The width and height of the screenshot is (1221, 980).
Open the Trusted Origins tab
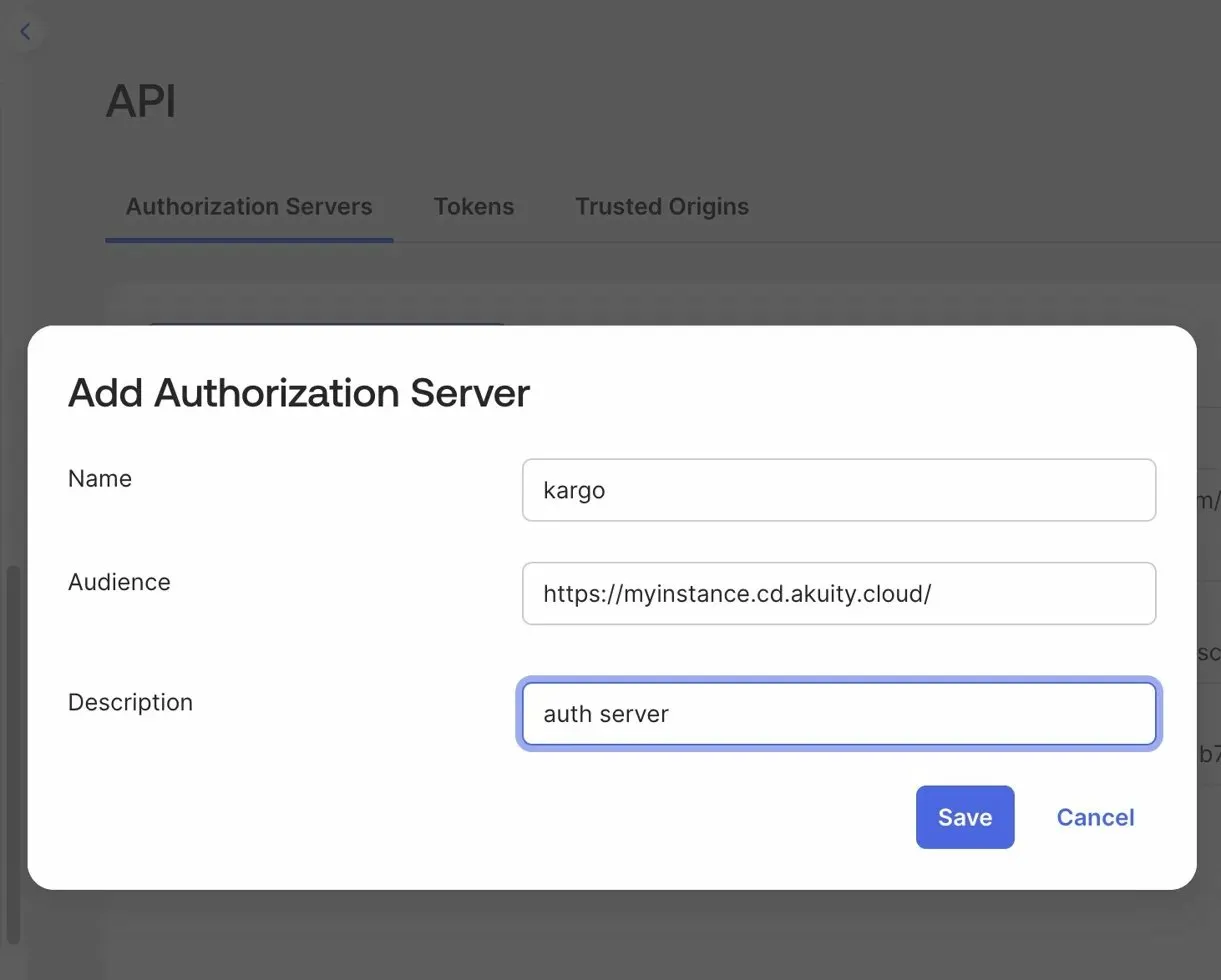[662, 207]
